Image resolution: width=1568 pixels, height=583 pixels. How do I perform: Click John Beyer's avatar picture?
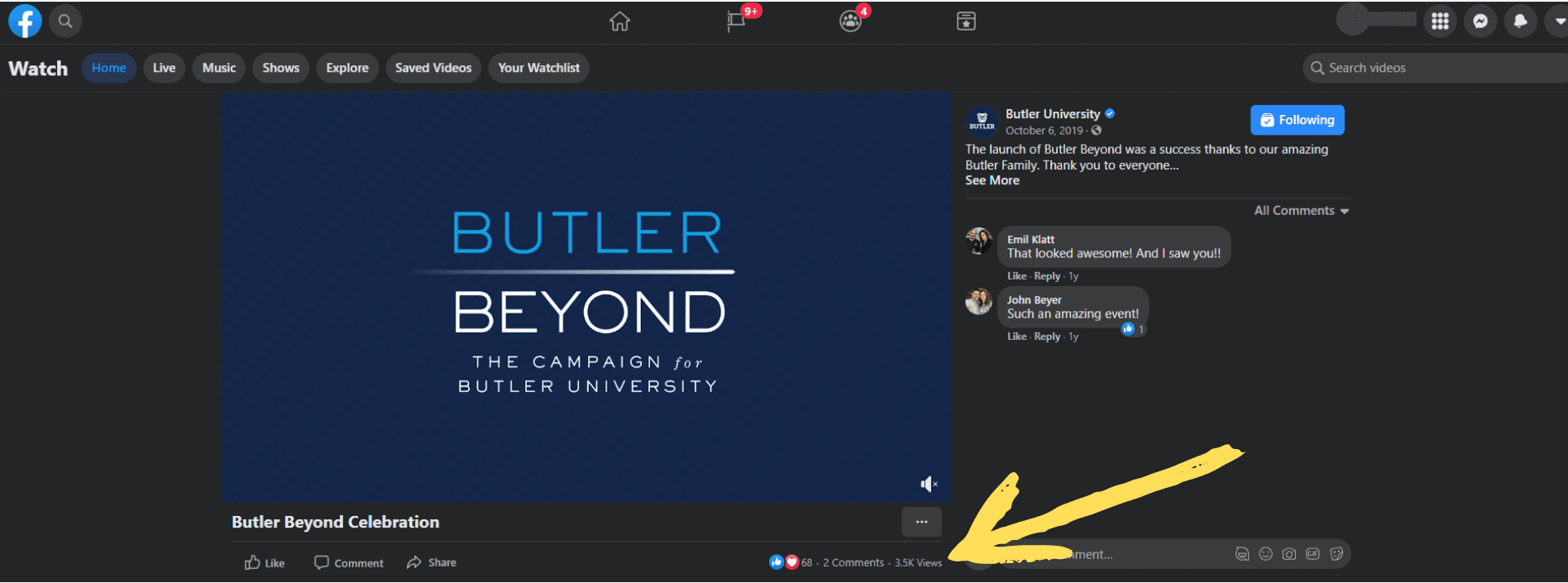(979, 301)
